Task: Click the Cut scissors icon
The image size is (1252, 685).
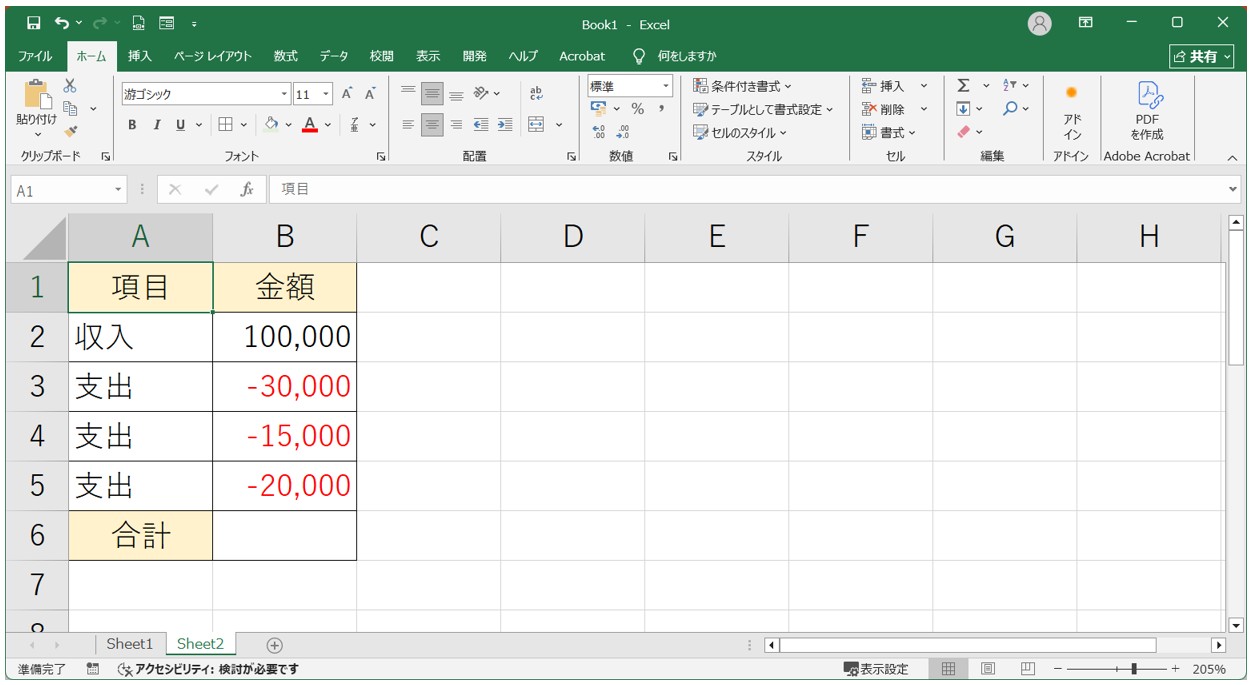Action: click(70, 87)
